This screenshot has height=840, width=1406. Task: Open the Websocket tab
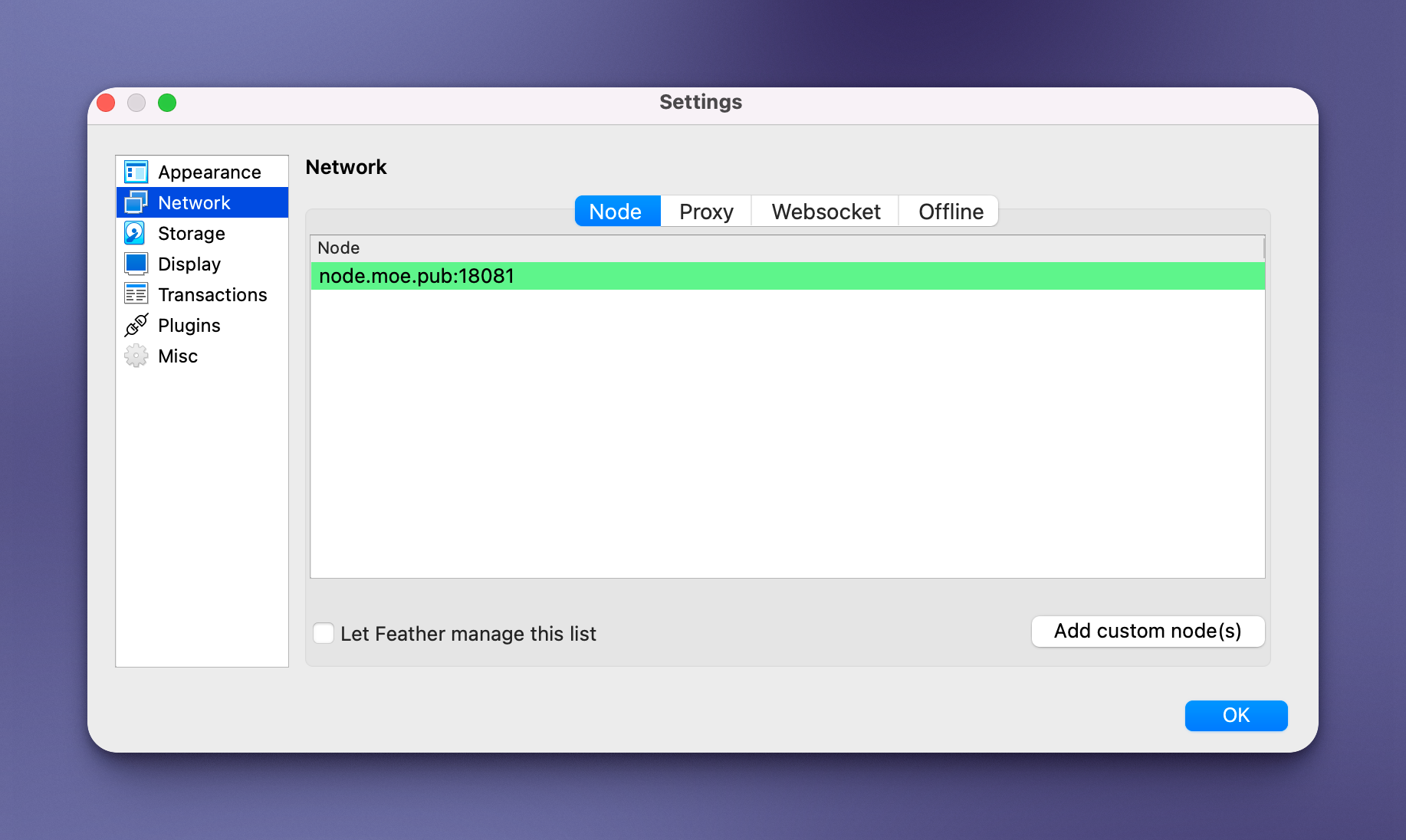pyautogui.click(x=825, y=212)
